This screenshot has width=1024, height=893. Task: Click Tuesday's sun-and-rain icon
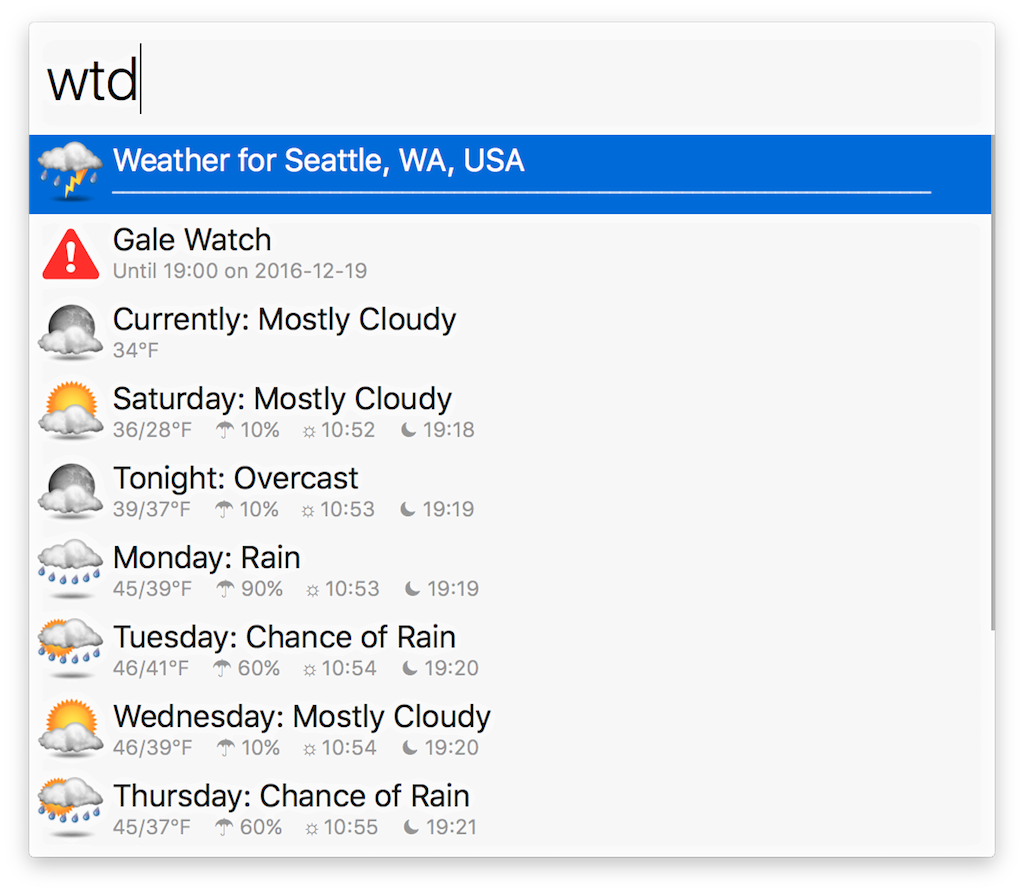(x=70, y=649)
